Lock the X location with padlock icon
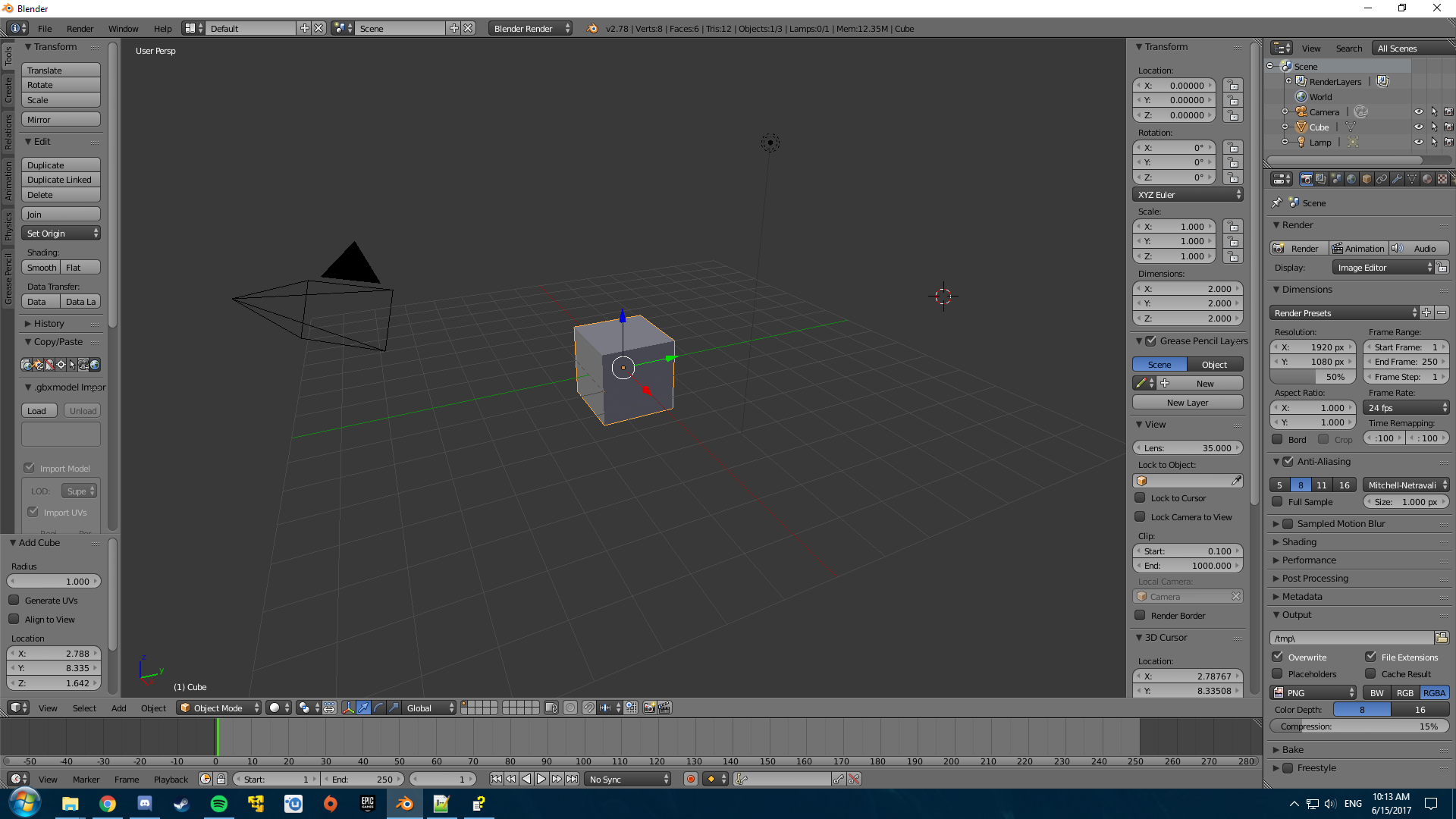The width and height of the screenshot is (1456, 819). pyautogui.click(x=1233, y=86)
